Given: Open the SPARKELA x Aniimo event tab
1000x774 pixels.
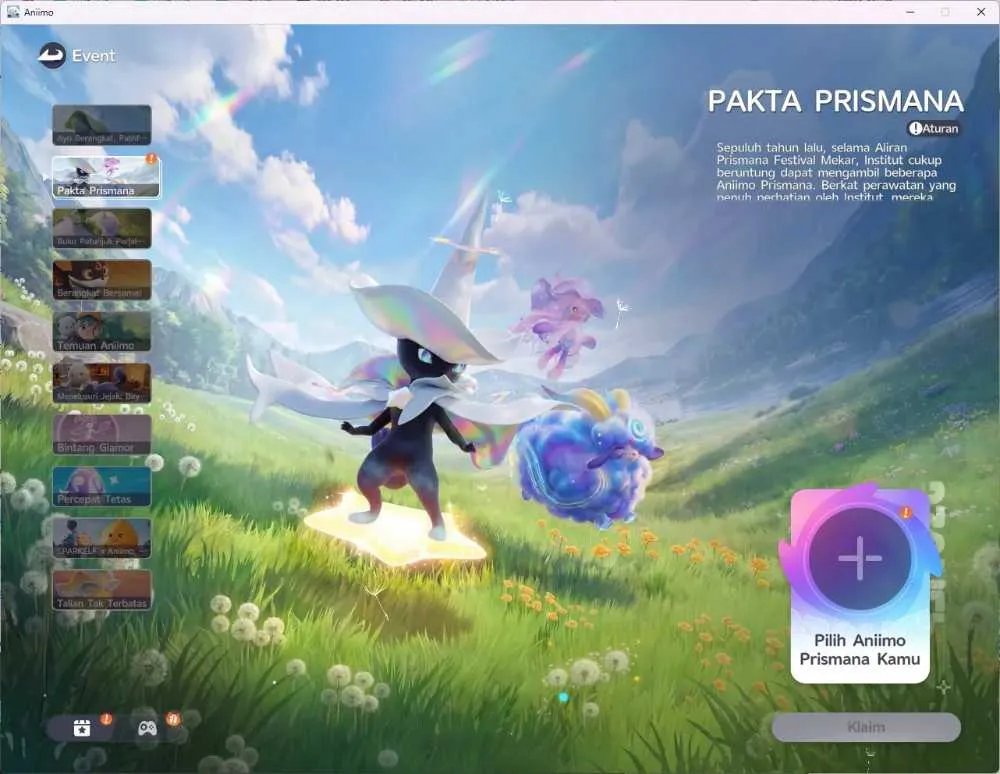Looking at the screenshot, I should (102, 538).
